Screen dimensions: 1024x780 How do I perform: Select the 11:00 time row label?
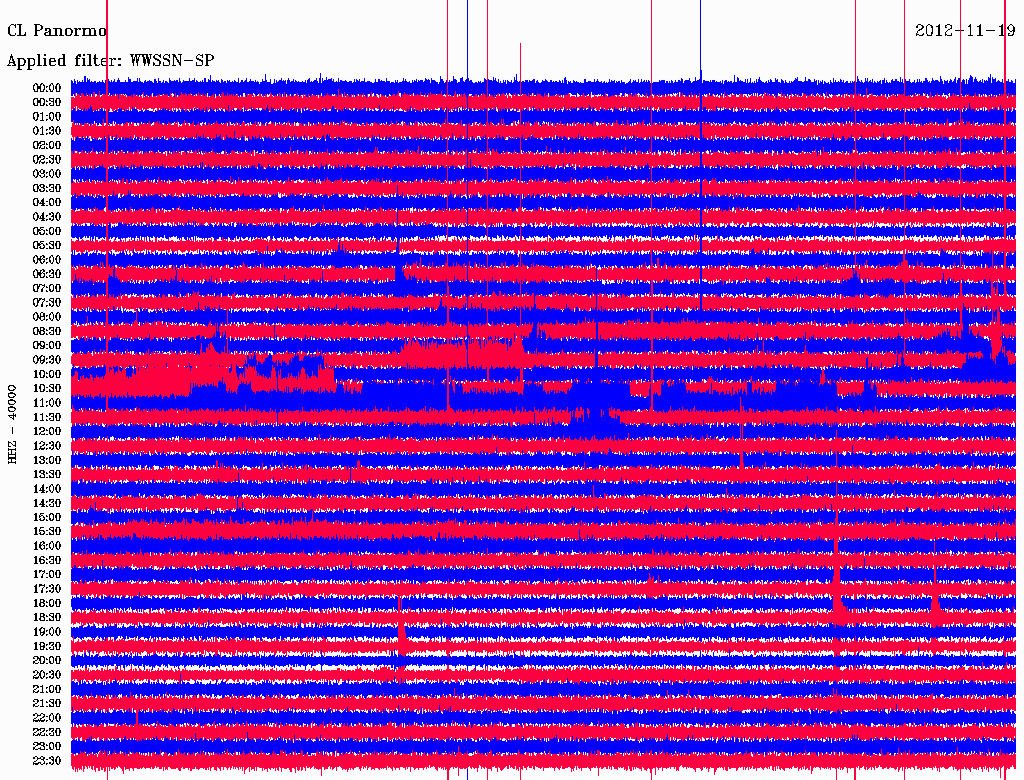(x=47, y=402)
